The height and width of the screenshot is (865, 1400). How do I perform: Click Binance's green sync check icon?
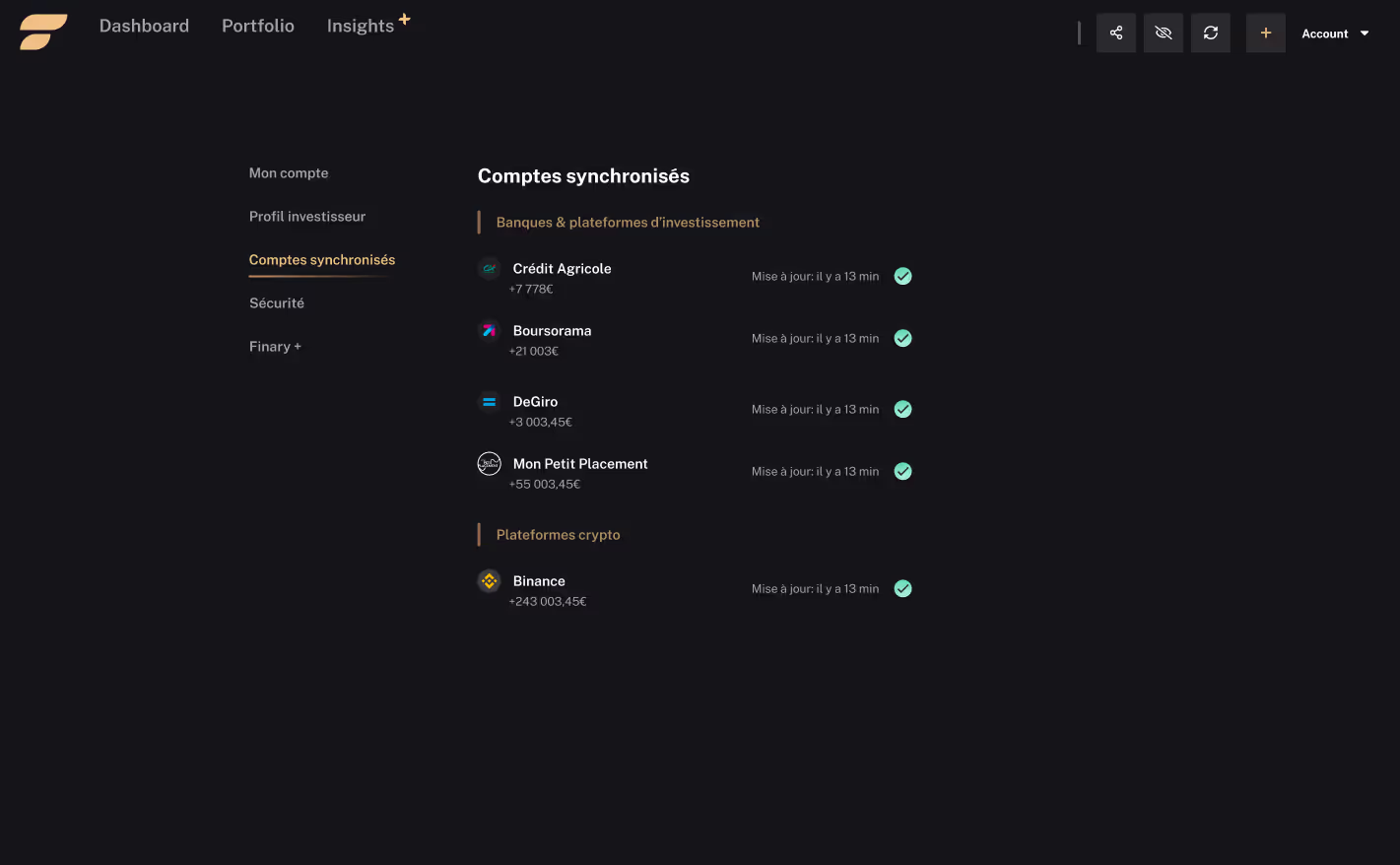click(902, 588)
